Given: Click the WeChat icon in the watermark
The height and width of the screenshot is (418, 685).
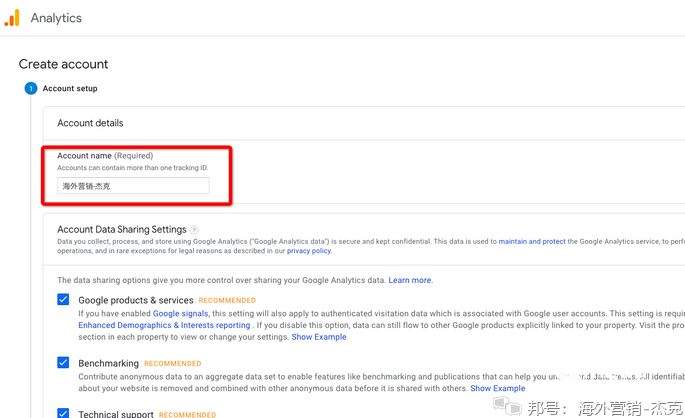Looking at the screenshot, I should [x=507, y=405].
